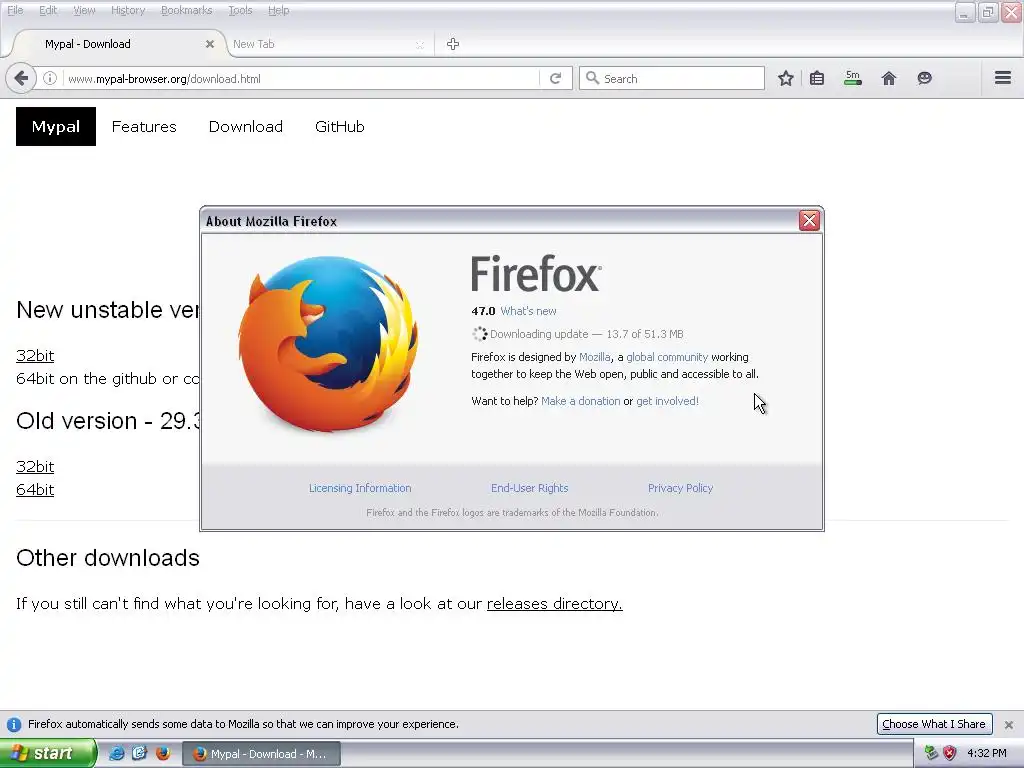
Task: Close the About Mozilla Firefox dialog
Action: point(809,221)
